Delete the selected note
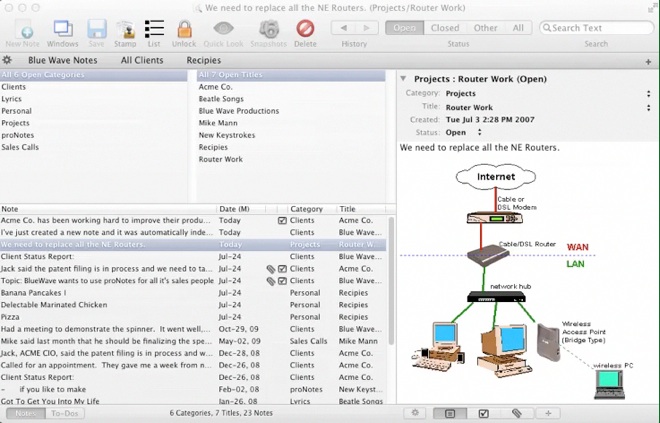 point(305,29)
